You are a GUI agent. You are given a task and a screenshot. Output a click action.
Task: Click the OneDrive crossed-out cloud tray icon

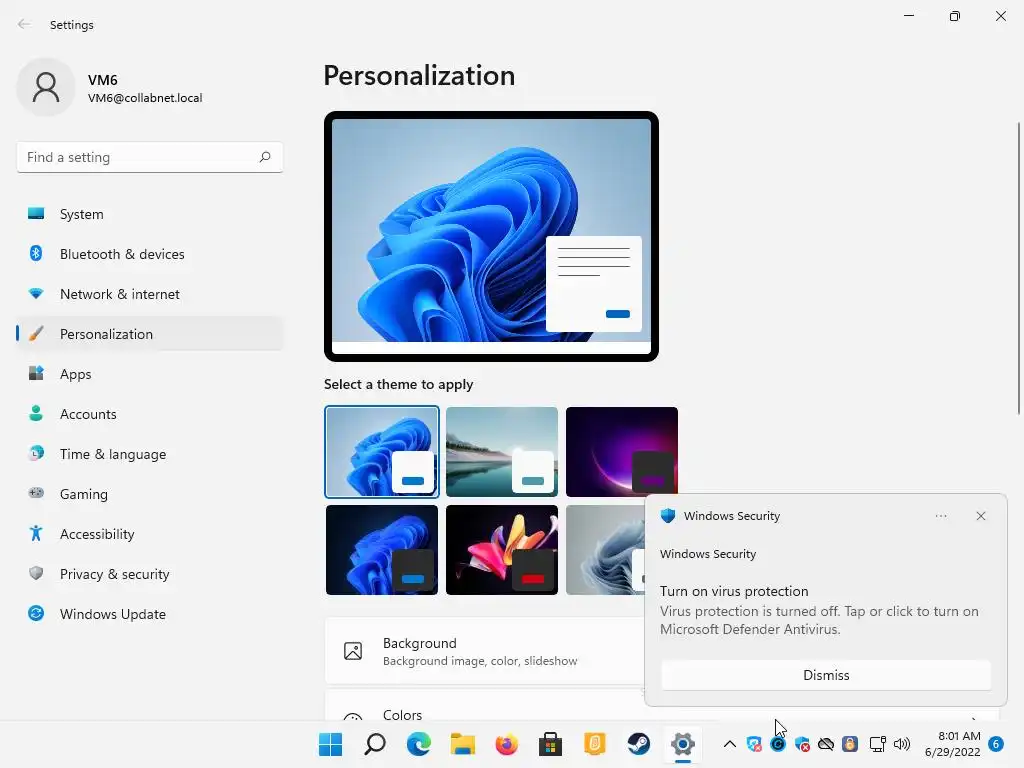(826, 744)
